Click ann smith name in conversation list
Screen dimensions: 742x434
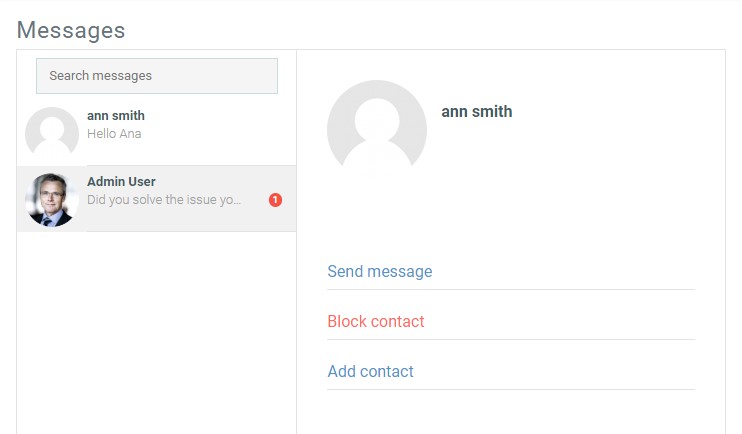pos(116,116)
